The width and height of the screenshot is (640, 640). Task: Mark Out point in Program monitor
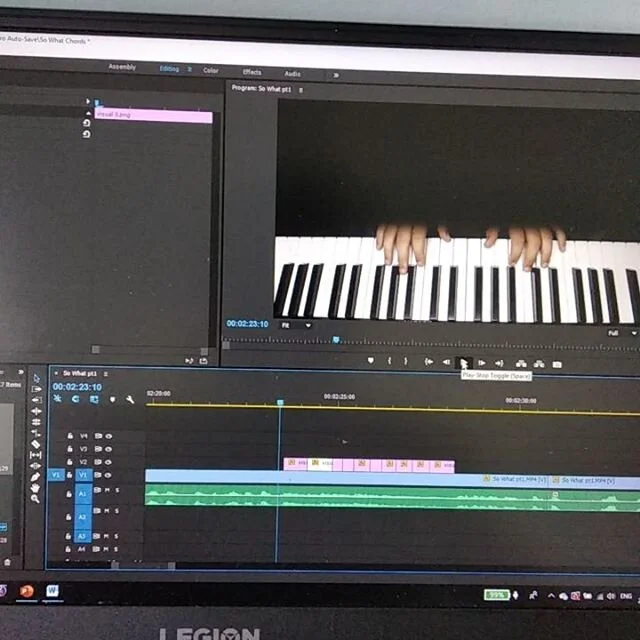[405, 361]
